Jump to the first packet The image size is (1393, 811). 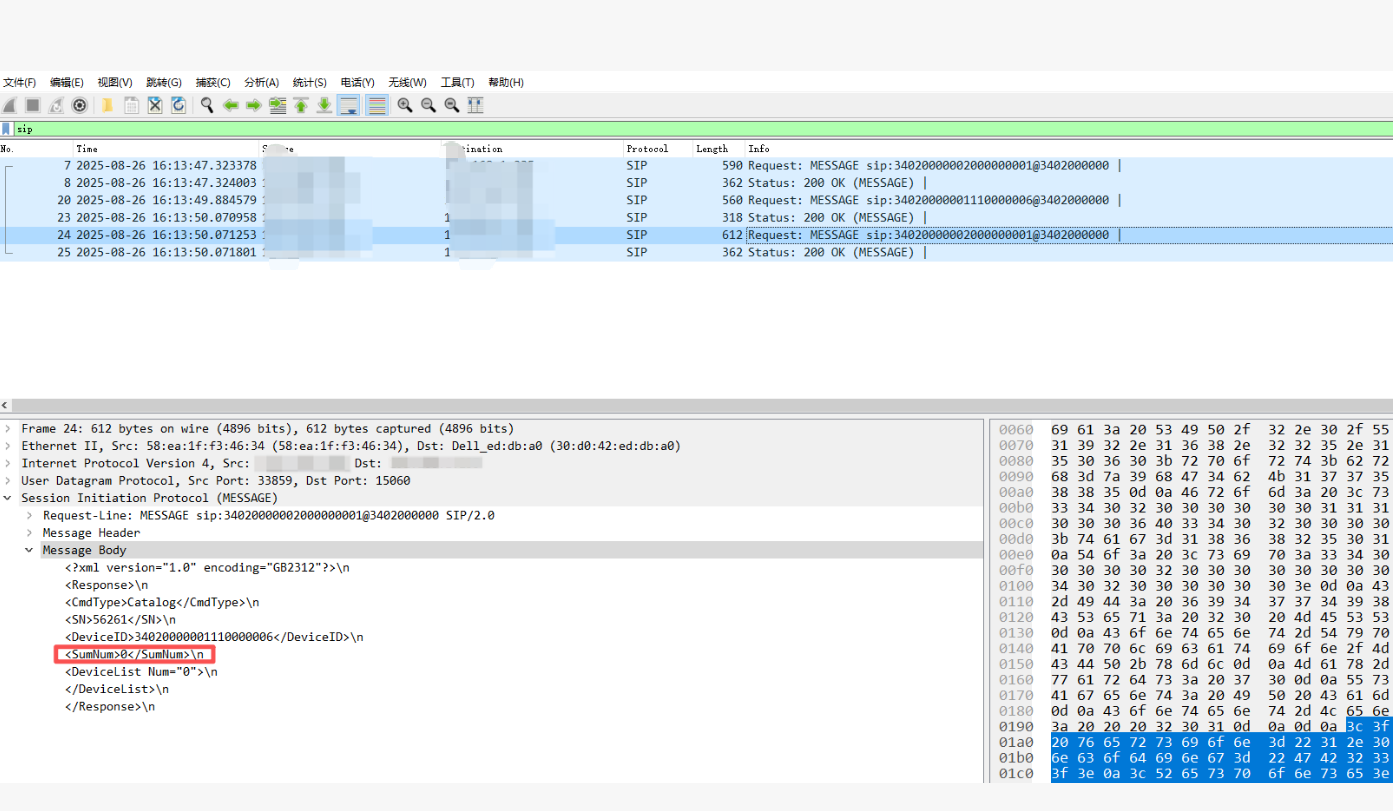point(301,105)
